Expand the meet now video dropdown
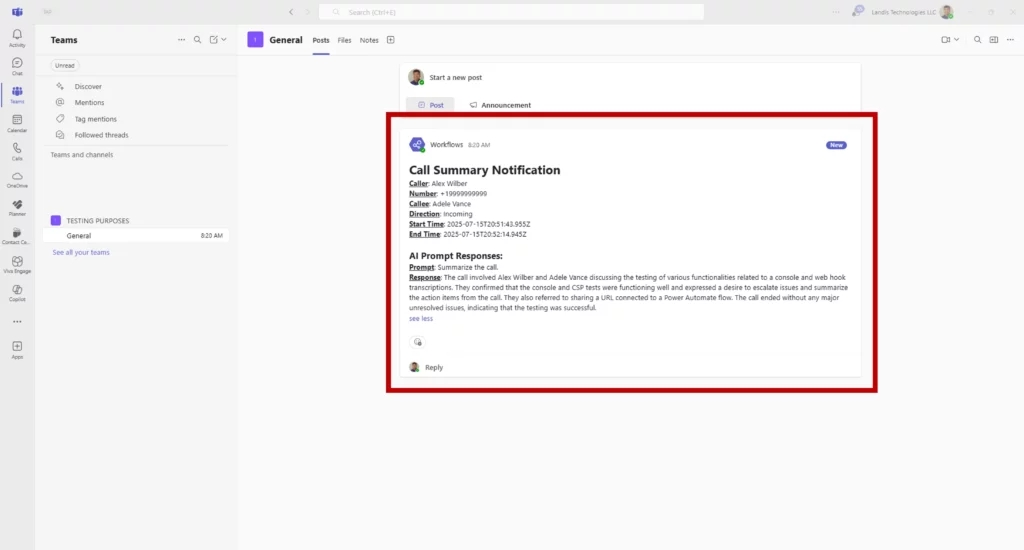Viewport: 1024px width, 550px height. 957,40
